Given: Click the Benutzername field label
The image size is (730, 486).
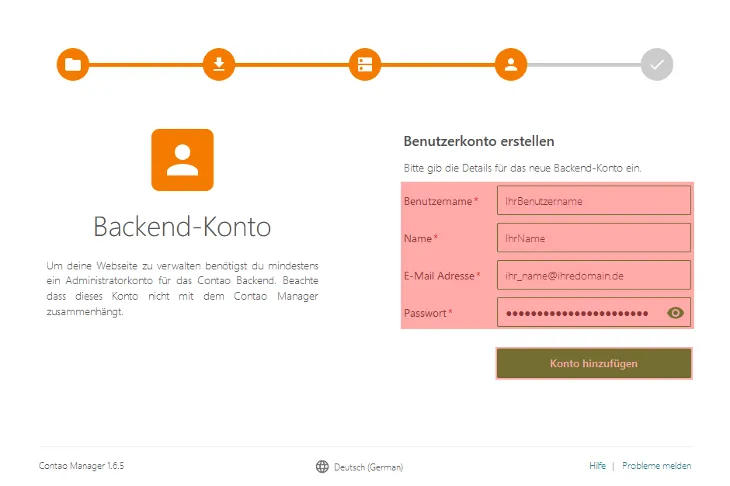Looking at the screenshot, I should point(437,201).
